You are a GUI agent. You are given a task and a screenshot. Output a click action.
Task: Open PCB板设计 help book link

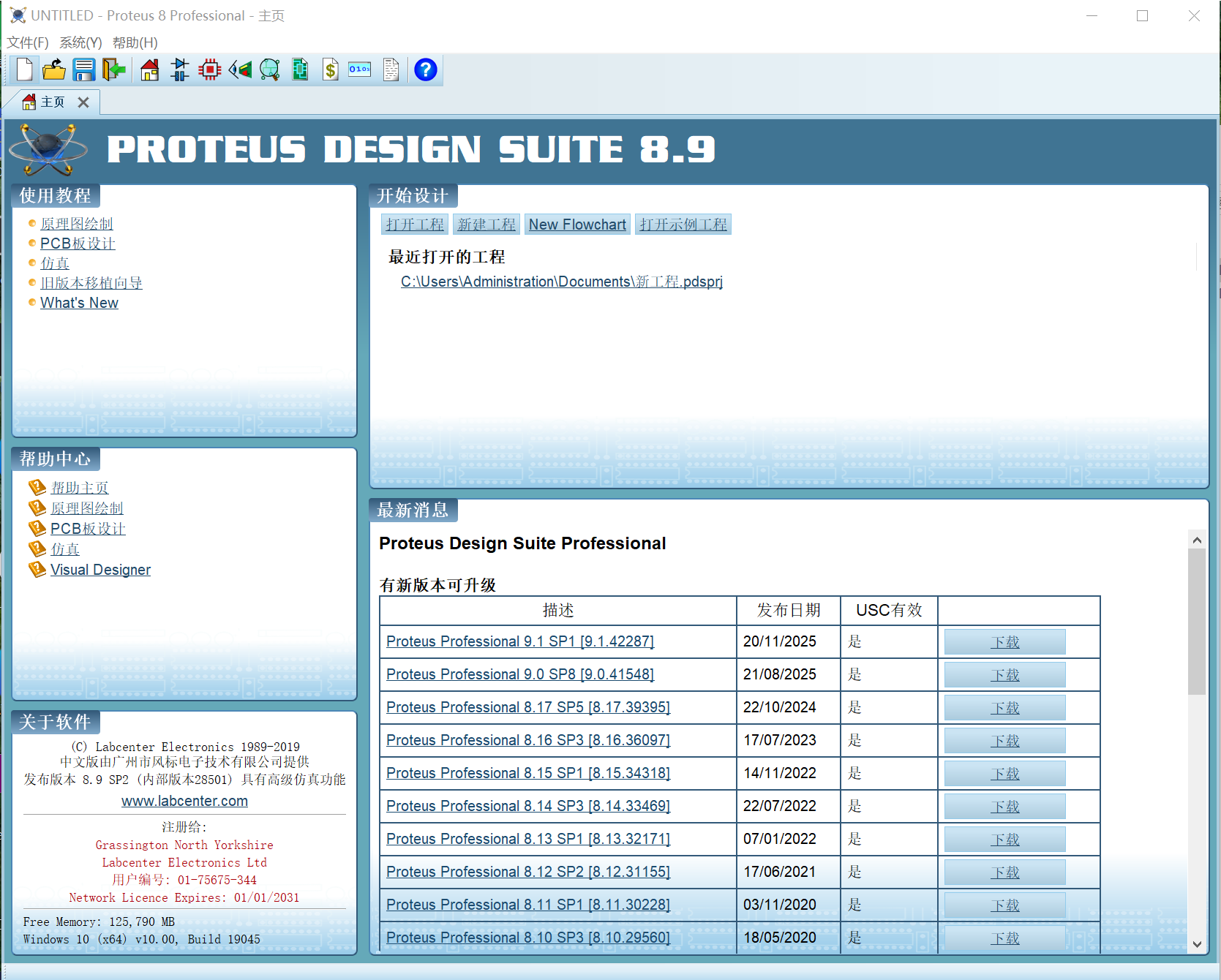pos(88,529)
